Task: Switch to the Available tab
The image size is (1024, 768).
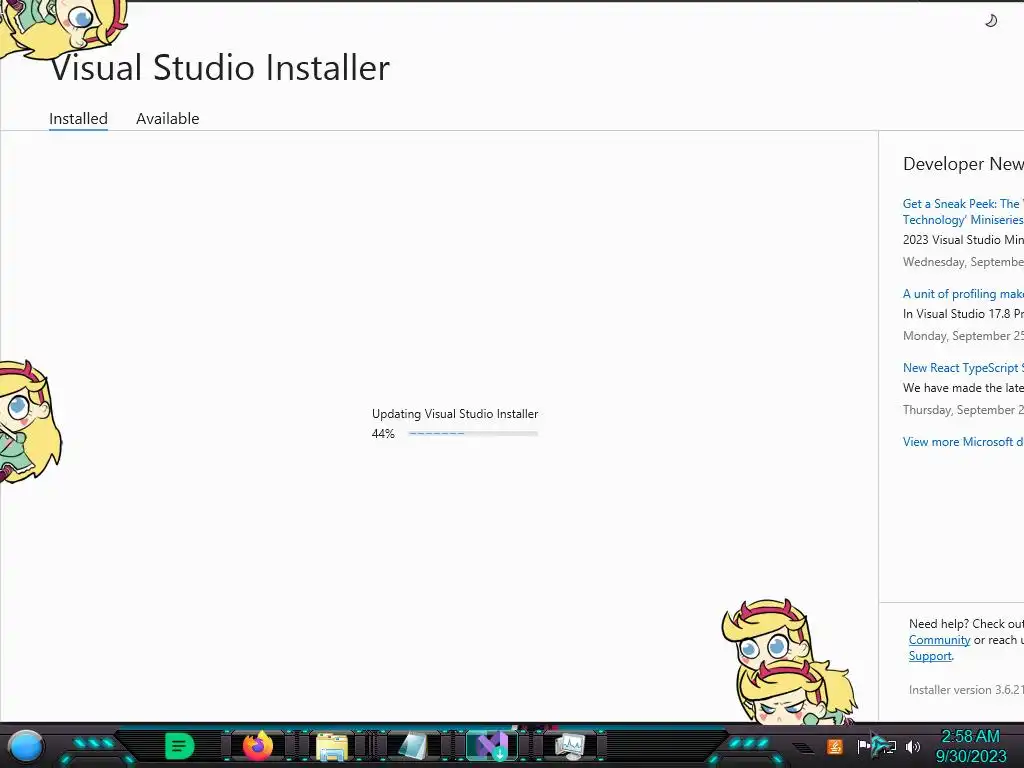Action: 168,119
